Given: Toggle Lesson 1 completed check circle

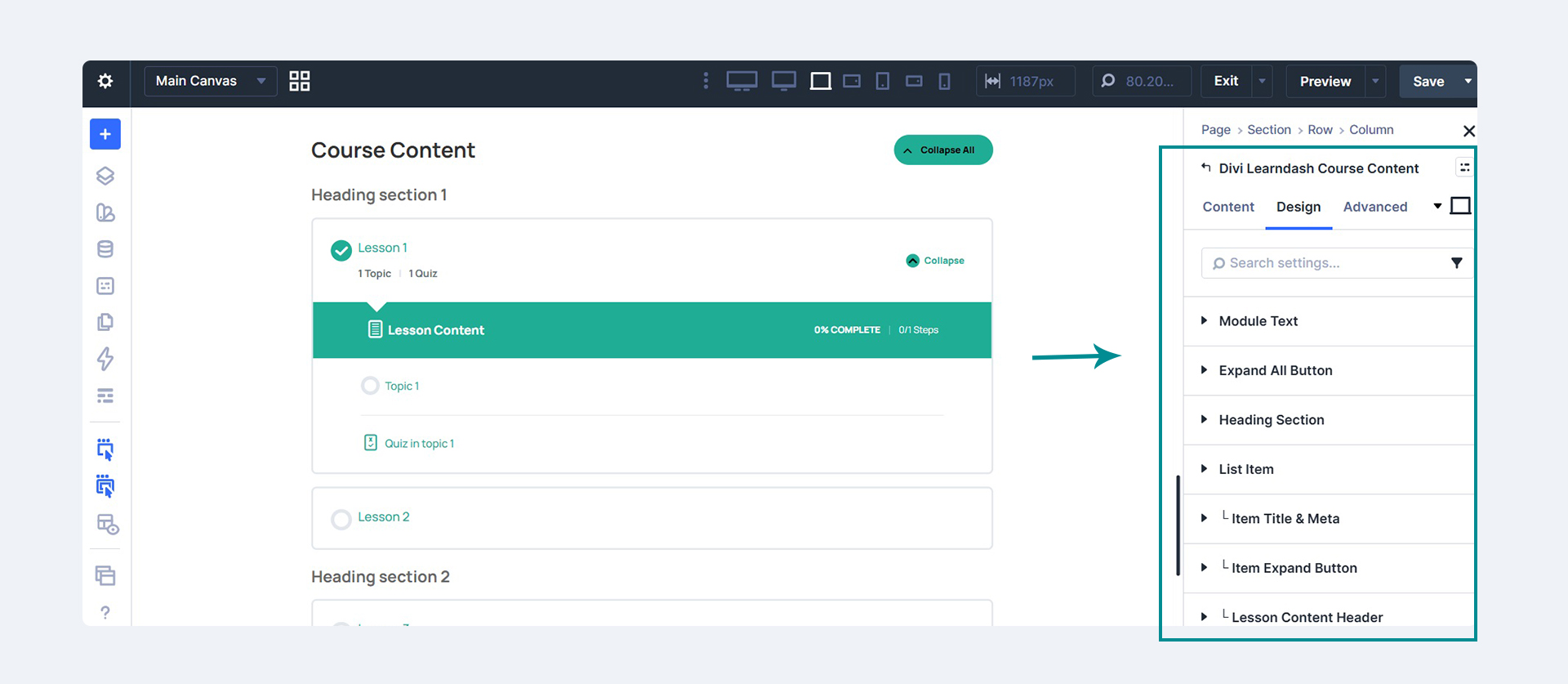Looking at the screenshot, I should pyautogui.click(x=341, y=250).
